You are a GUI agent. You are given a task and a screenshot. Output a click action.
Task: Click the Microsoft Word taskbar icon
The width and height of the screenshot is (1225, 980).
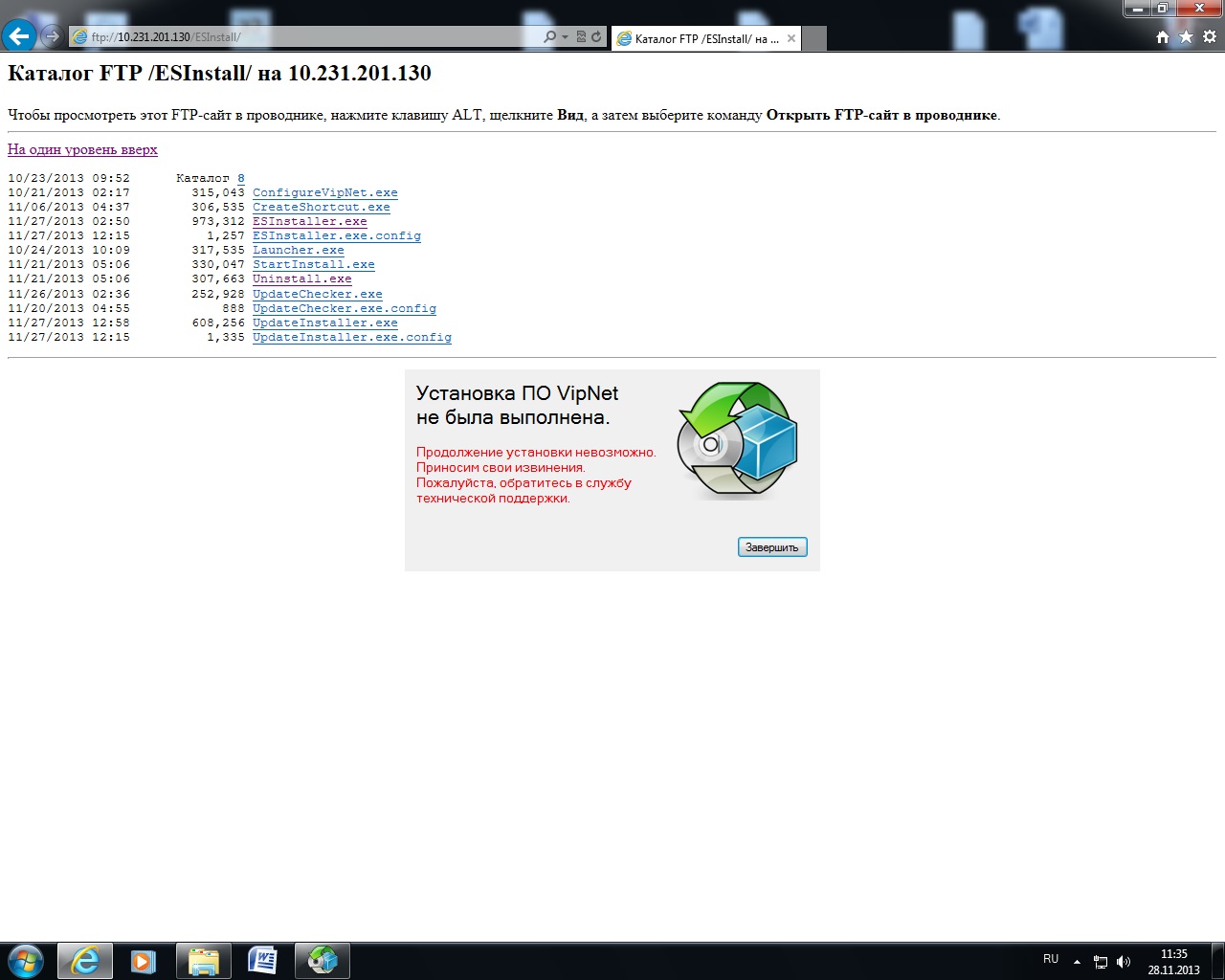(262, 961)
